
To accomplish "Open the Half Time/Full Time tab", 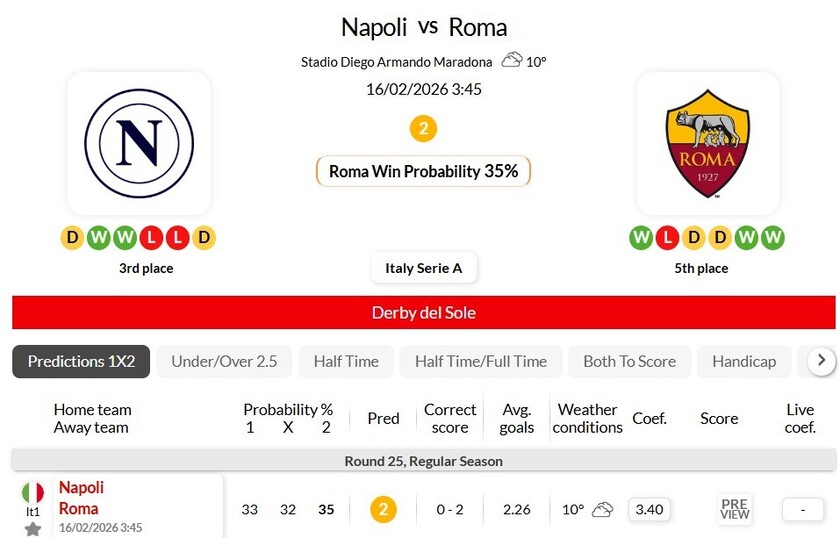I will (481, 361).
